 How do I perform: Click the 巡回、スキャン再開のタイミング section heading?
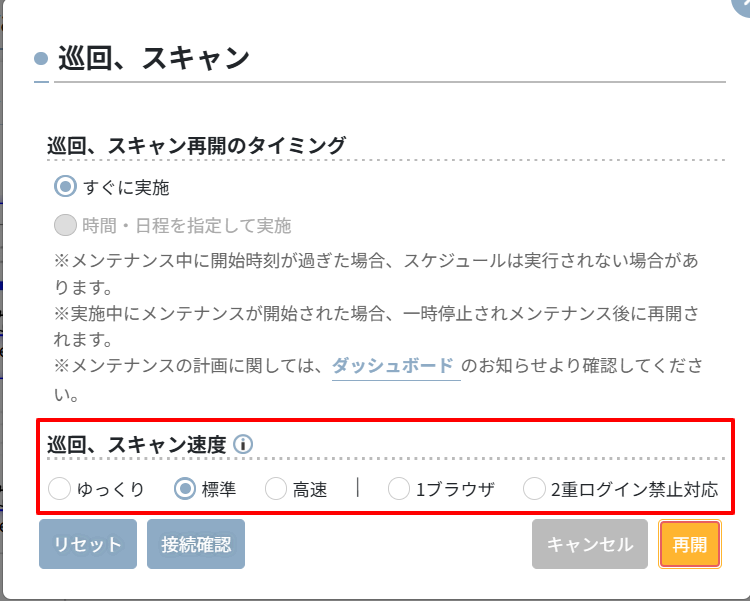(196, 145)
